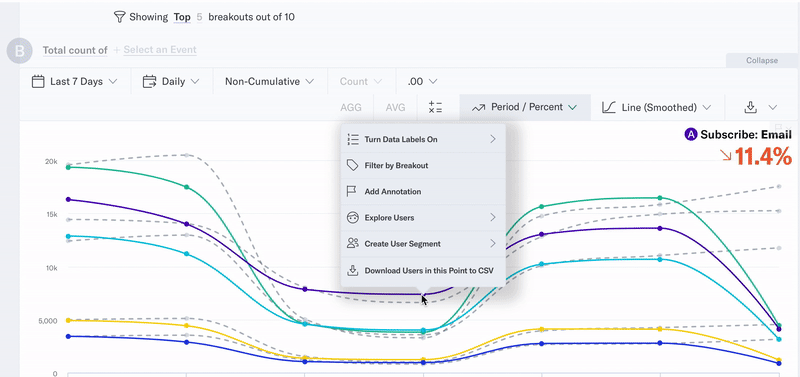Click the download chart icon
The image size is (800, 377).
point(750,107)
